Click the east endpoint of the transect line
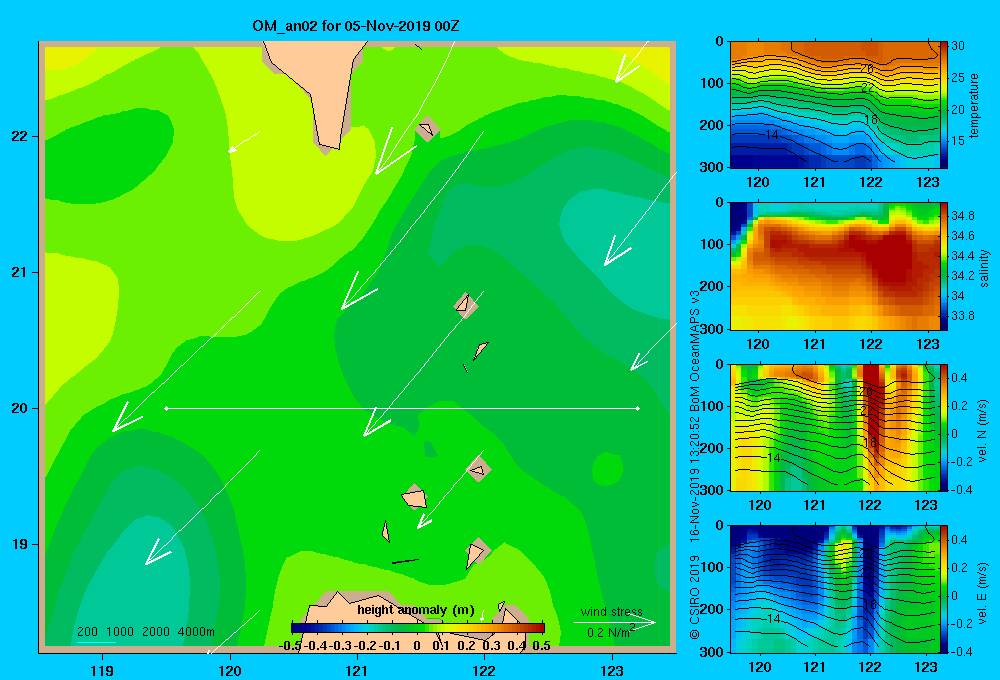The width and height of the screenshot is (1000, 680). [x=638, y=408]
